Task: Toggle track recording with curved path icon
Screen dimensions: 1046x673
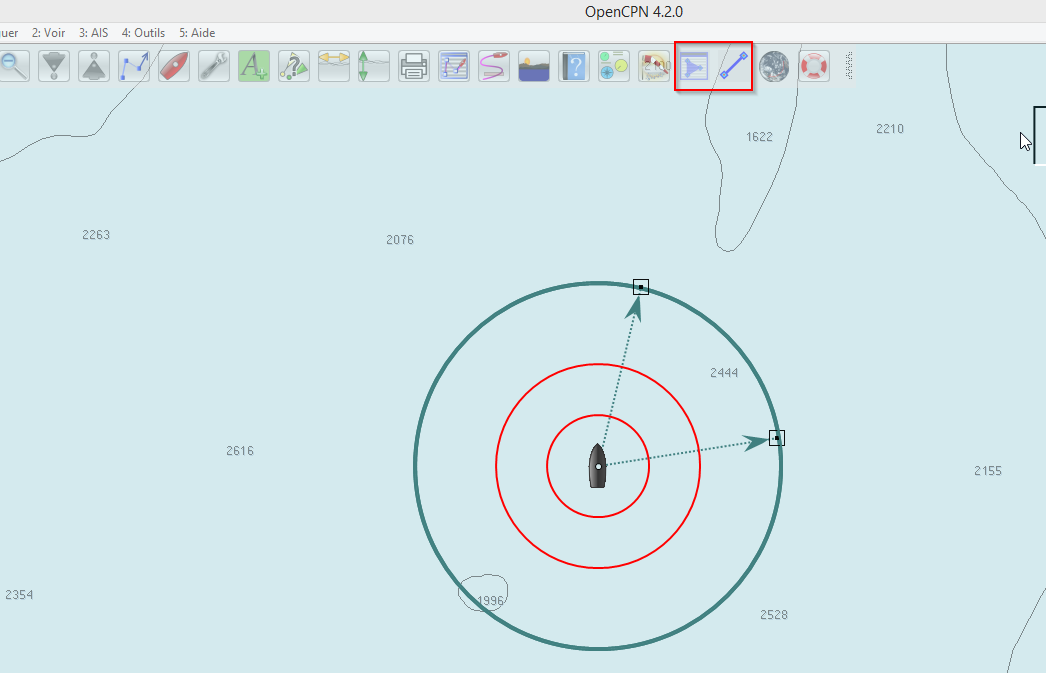Action: pos(494,67)
